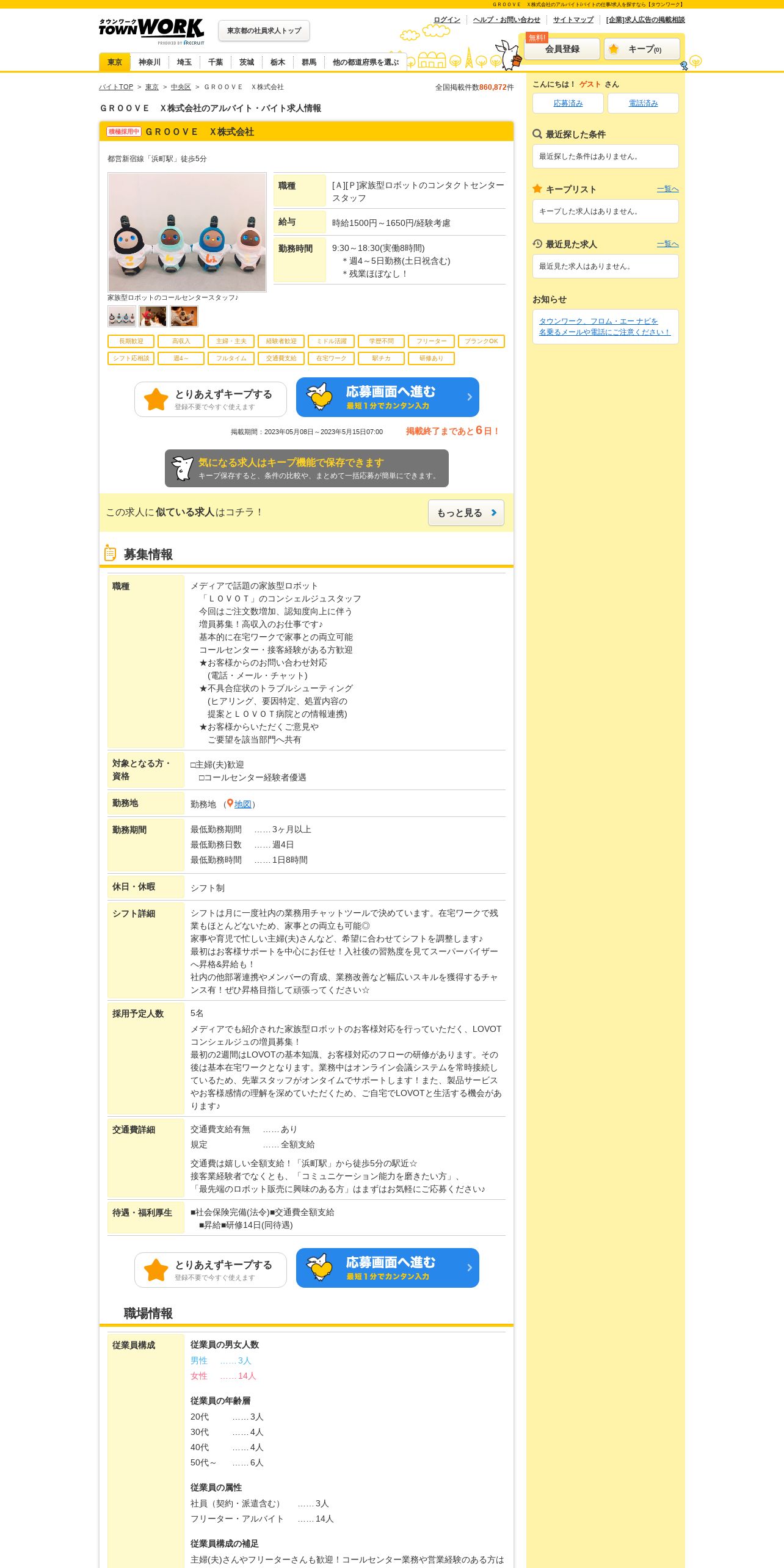The image size is (784, 1568).
Task: Click the 会員登録 button
Action: click(562, 49)
